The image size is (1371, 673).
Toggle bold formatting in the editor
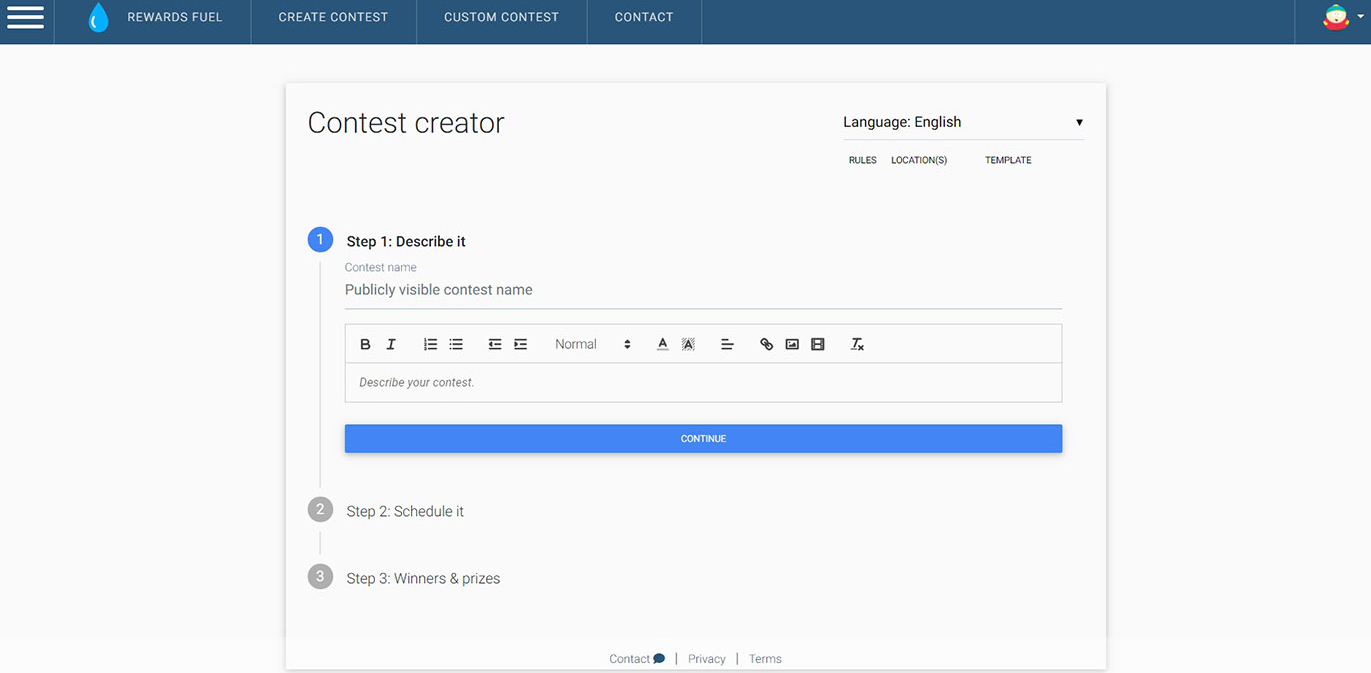pyautogui.click(x=365, y=344)
